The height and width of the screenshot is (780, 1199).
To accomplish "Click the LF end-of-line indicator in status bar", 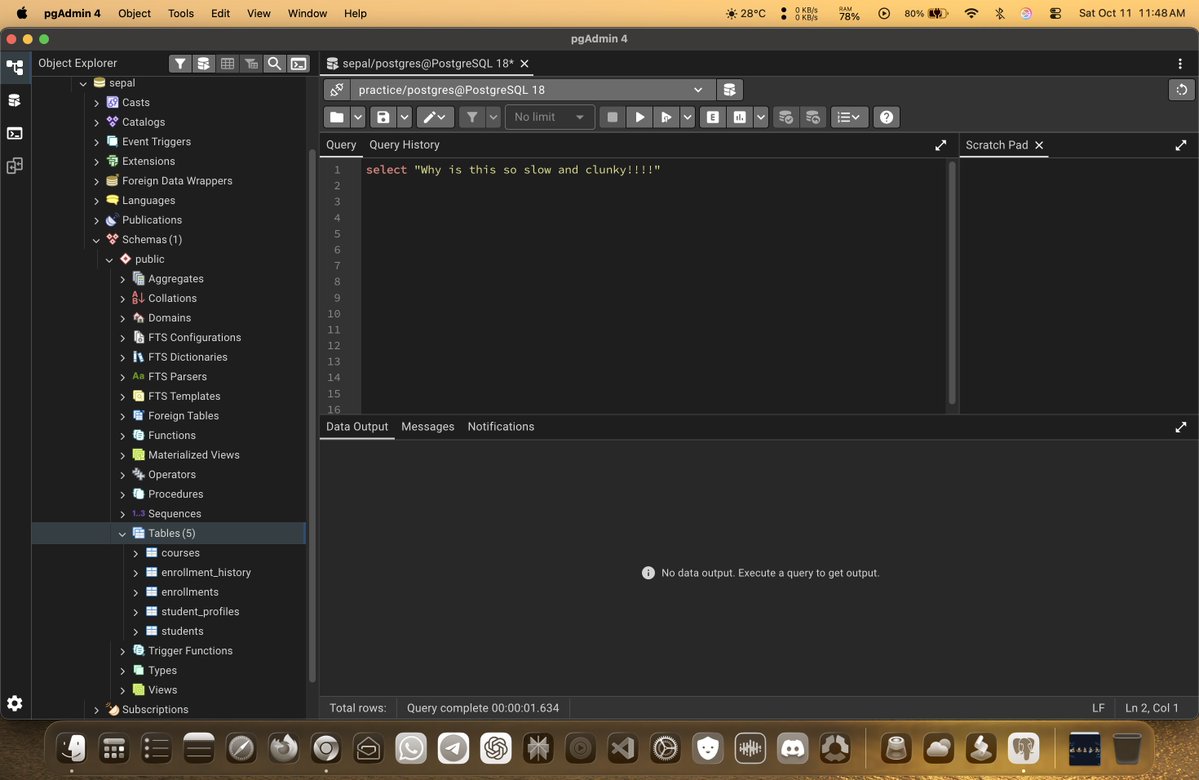I will click(x=1098, y=708).
